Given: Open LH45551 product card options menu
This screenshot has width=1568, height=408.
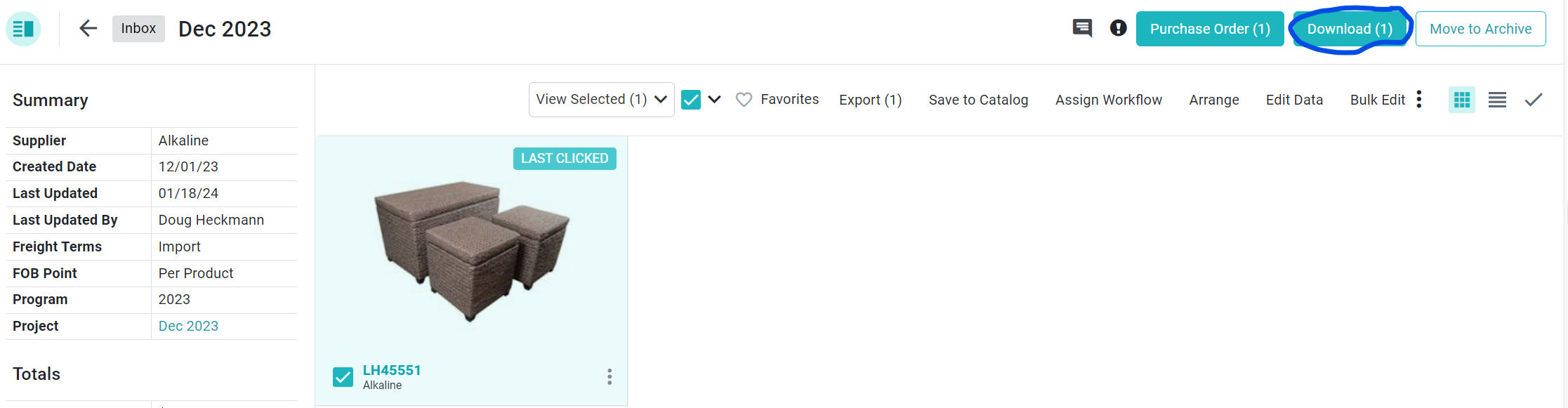Looking at the screenshot, I should pos(610,377).
